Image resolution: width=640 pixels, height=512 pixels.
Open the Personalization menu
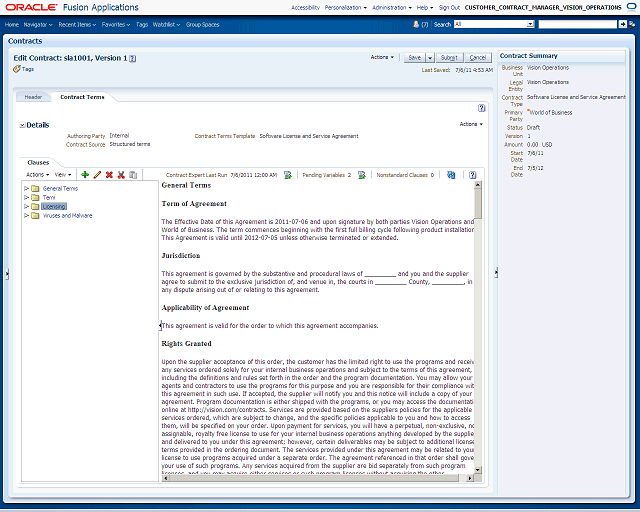[x=346, y=7]
